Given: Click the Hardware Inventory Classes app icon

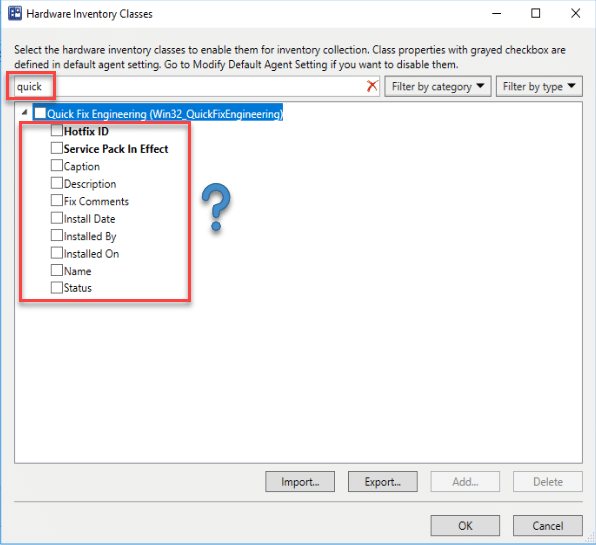Looking at the screenshot, I should tap(15, 13).
